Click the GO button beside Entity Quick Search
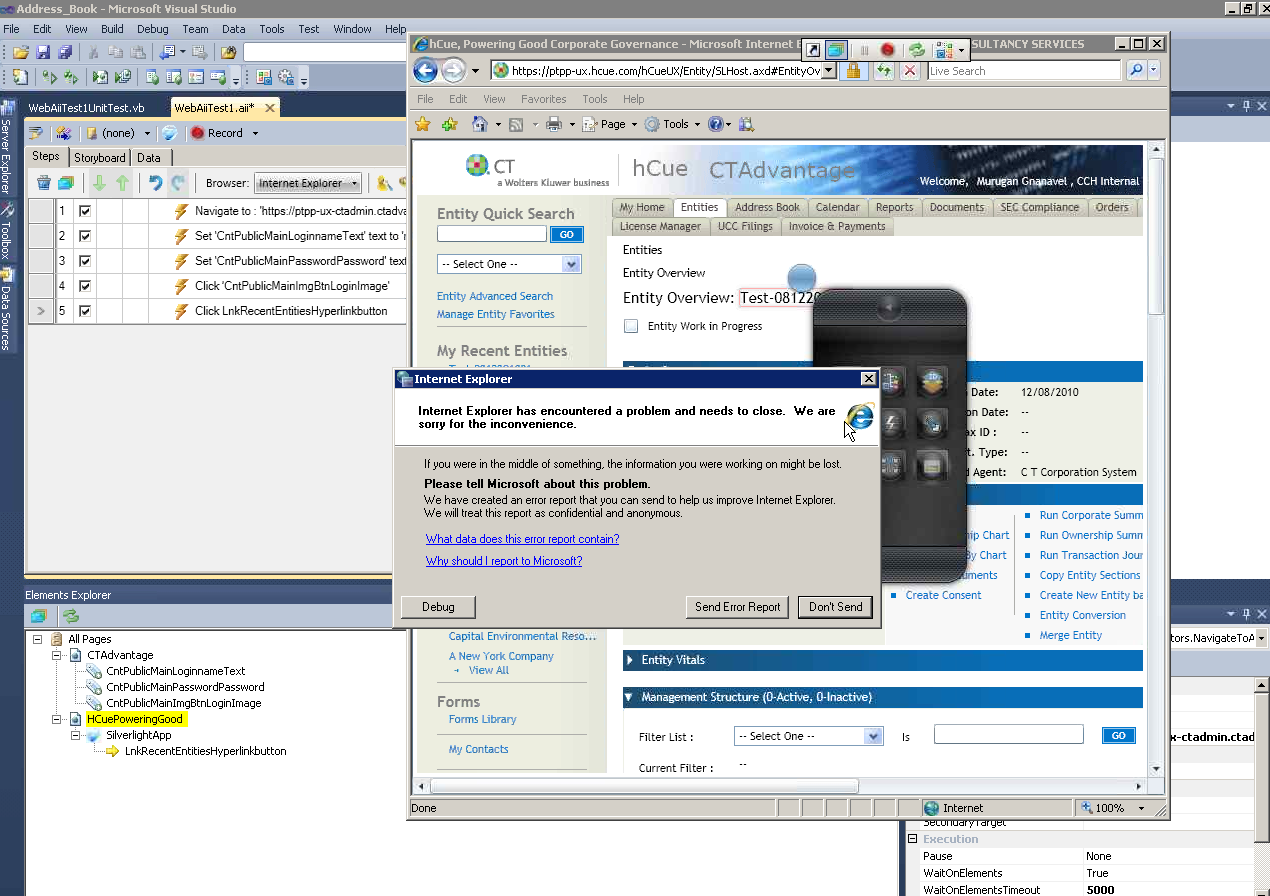 (x=566, y=234)
